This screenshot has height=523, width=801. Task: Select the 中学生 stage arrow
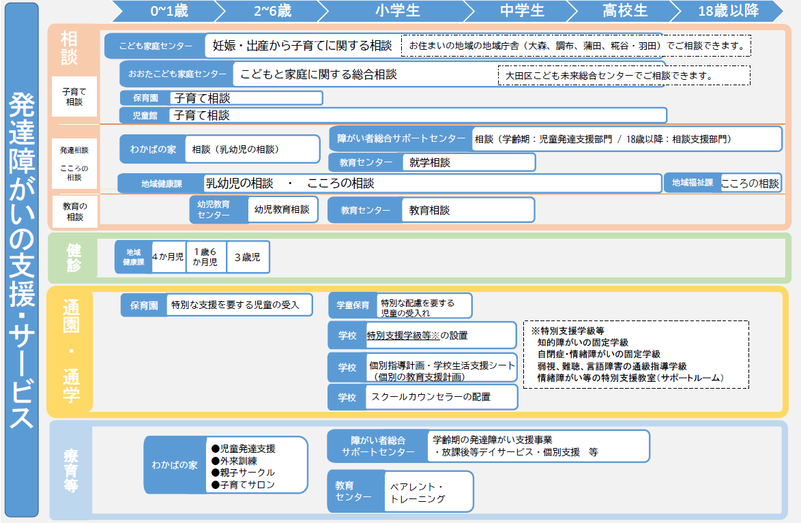(x=522, y=11)
